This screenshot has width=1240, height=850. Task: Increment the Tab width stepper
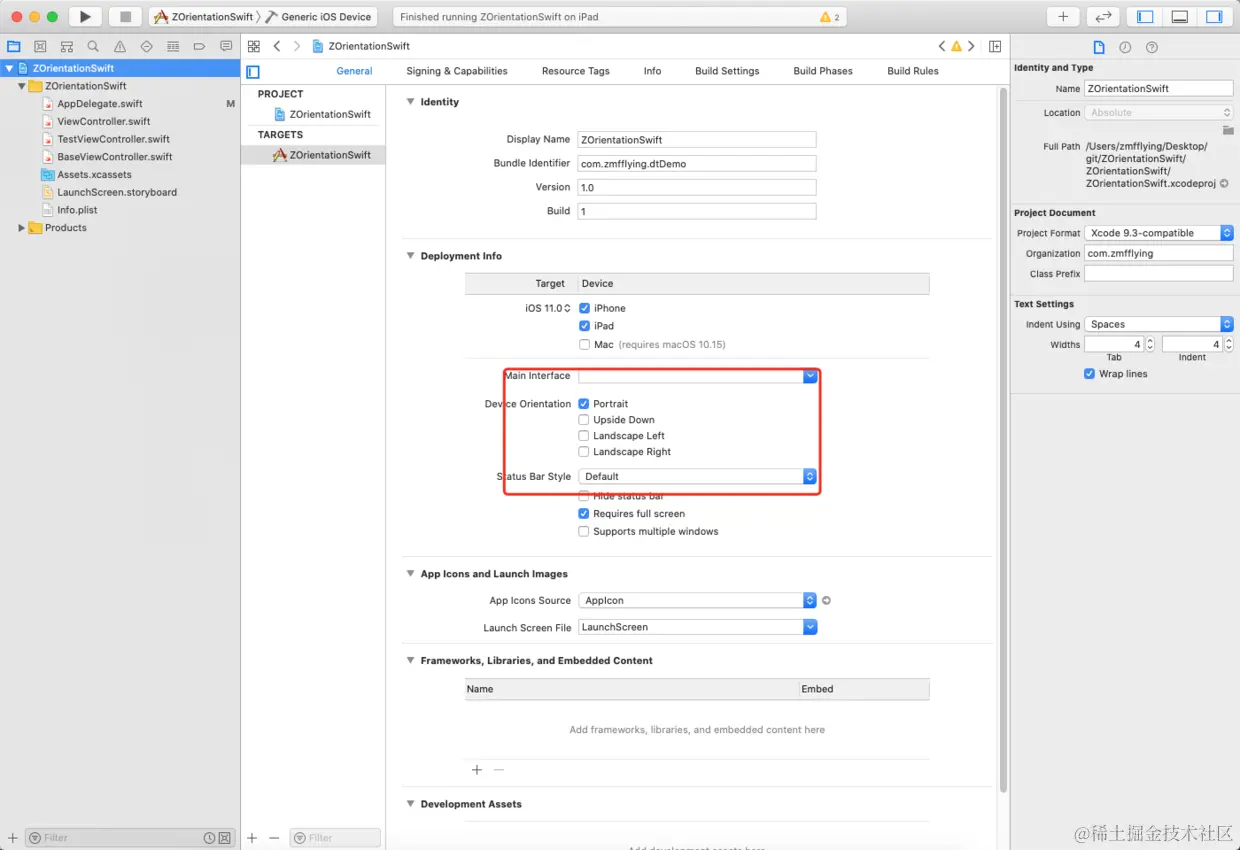click(1150, 340)
